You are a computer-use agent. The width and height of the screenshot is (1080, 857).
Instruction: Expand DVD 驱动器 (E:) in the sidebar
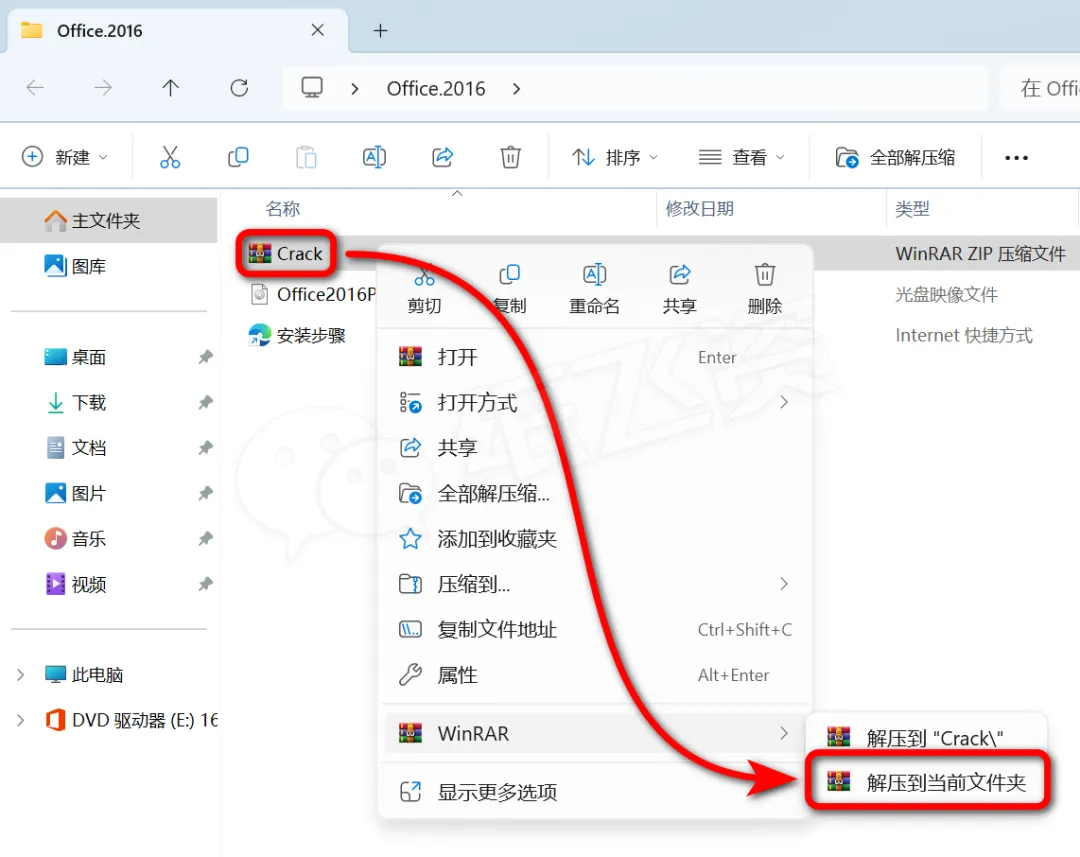21,720
